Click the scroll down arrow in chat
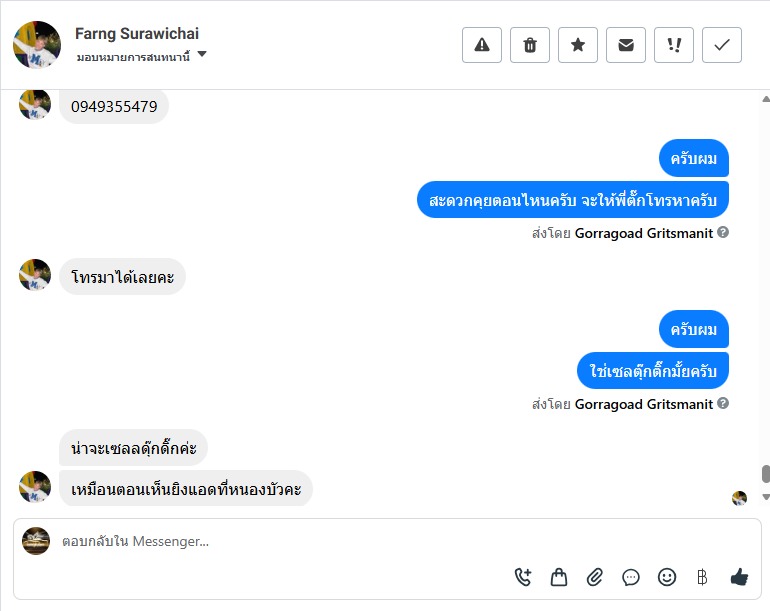Image resolution: width=770 pixels, height=611 pixels. coord(766,497)
